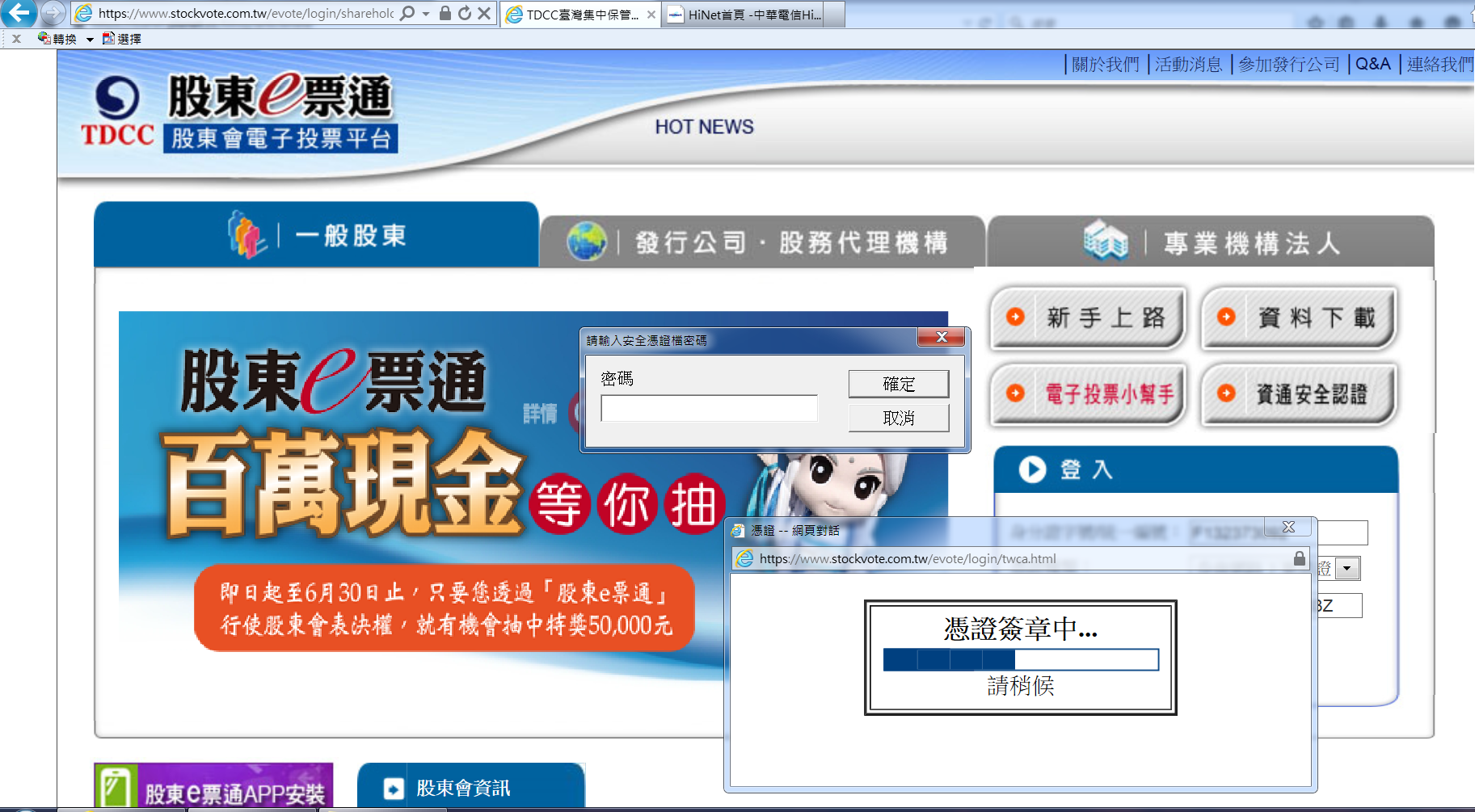This screenshot has height=812, width=1475.
Task: Refresh the stockvote page
Action: click(464, 13)
